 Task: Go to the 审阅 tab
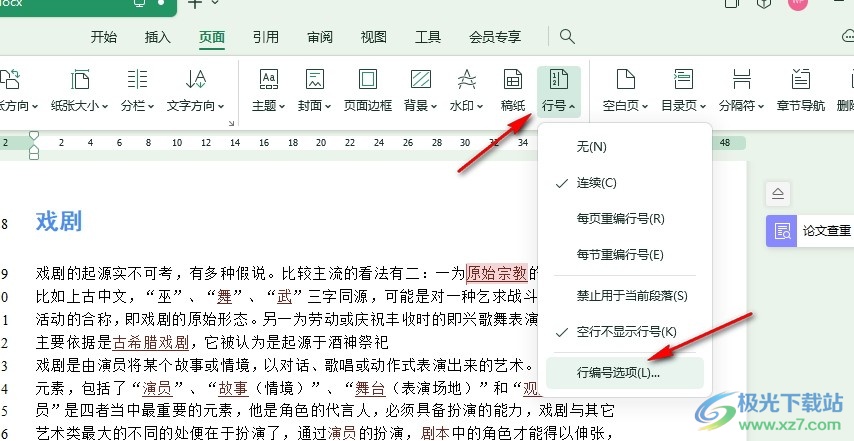pyautogui.click(x=320, y=37)
